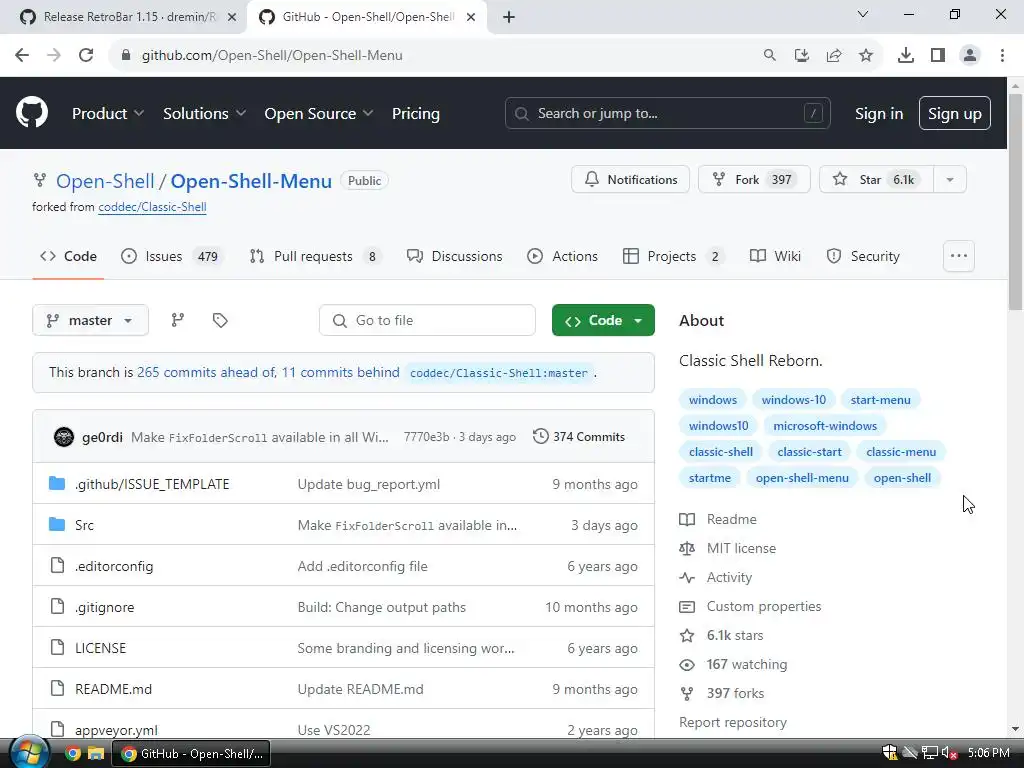This screenshot has height=768, width=1024.
Task: Open tab search chevron in title bar
Action: [x=863, y=14]
